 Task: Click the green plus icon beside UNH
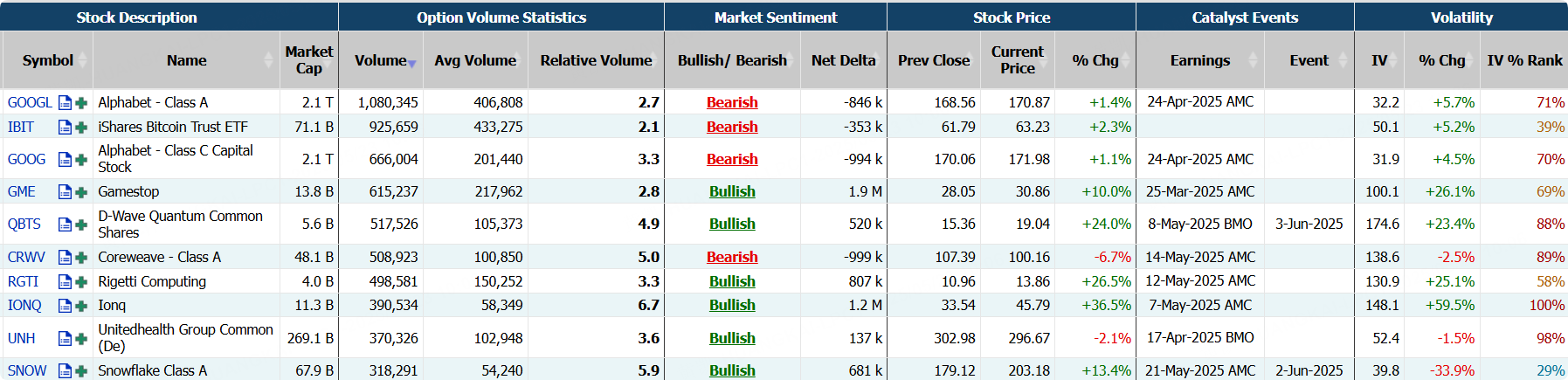(x=81, y=339)
